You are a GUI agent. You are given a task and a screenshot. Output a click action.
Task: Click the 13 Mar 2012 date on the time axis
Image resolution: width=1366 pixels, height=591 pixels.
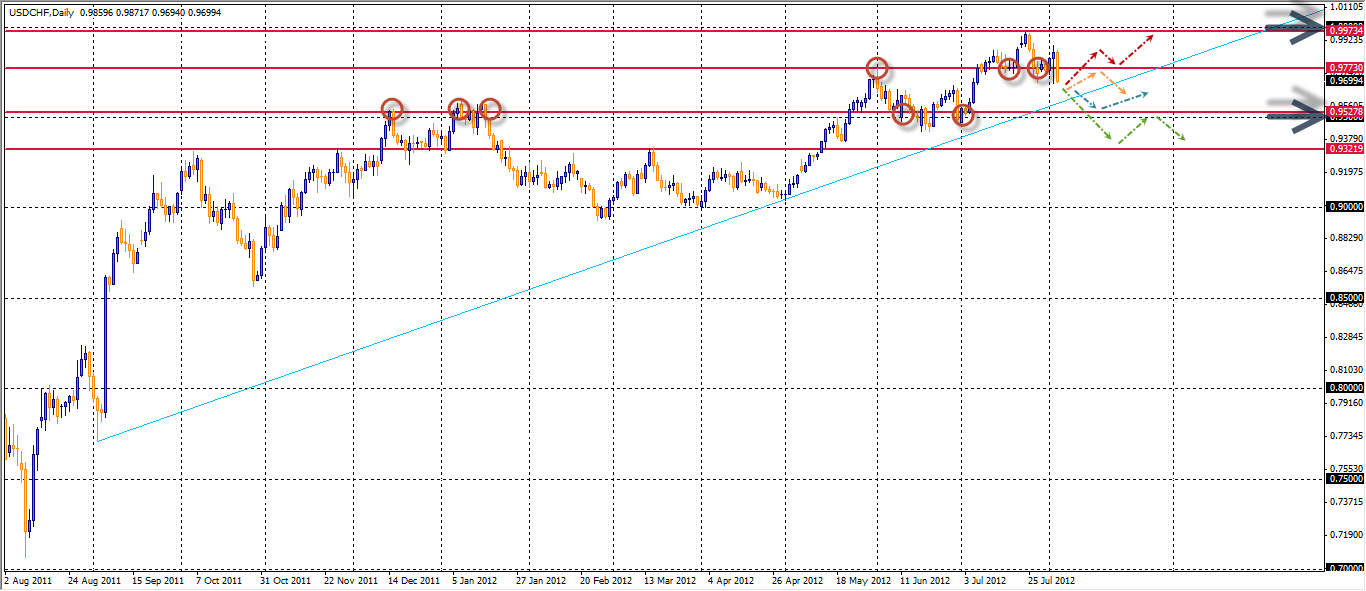click(668, 579)
